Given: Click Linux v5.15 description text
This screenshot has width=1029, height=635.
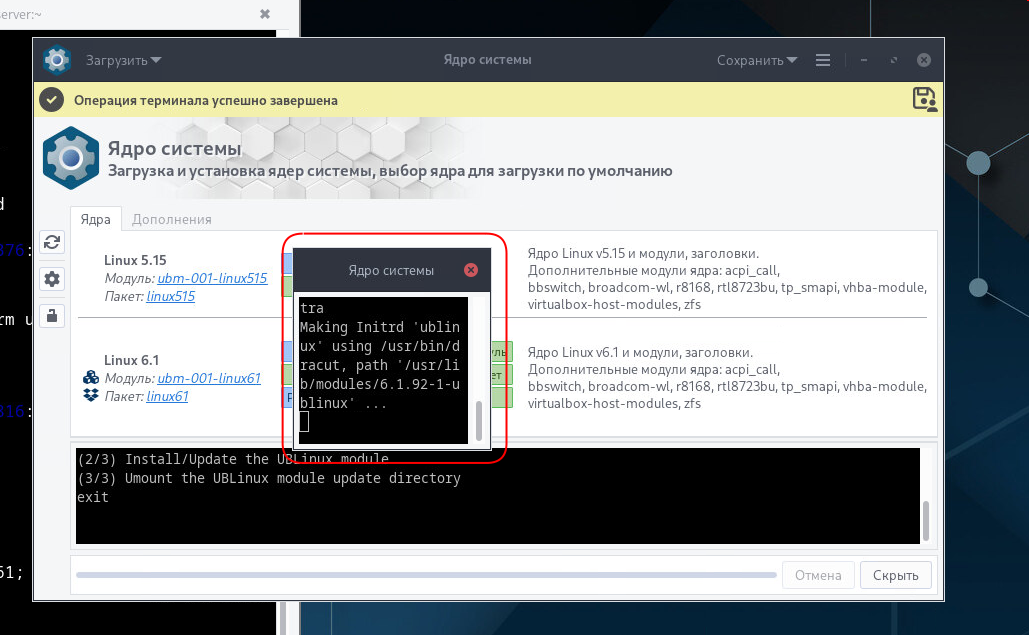Looking at the screenshot, I should coord(727,279).
